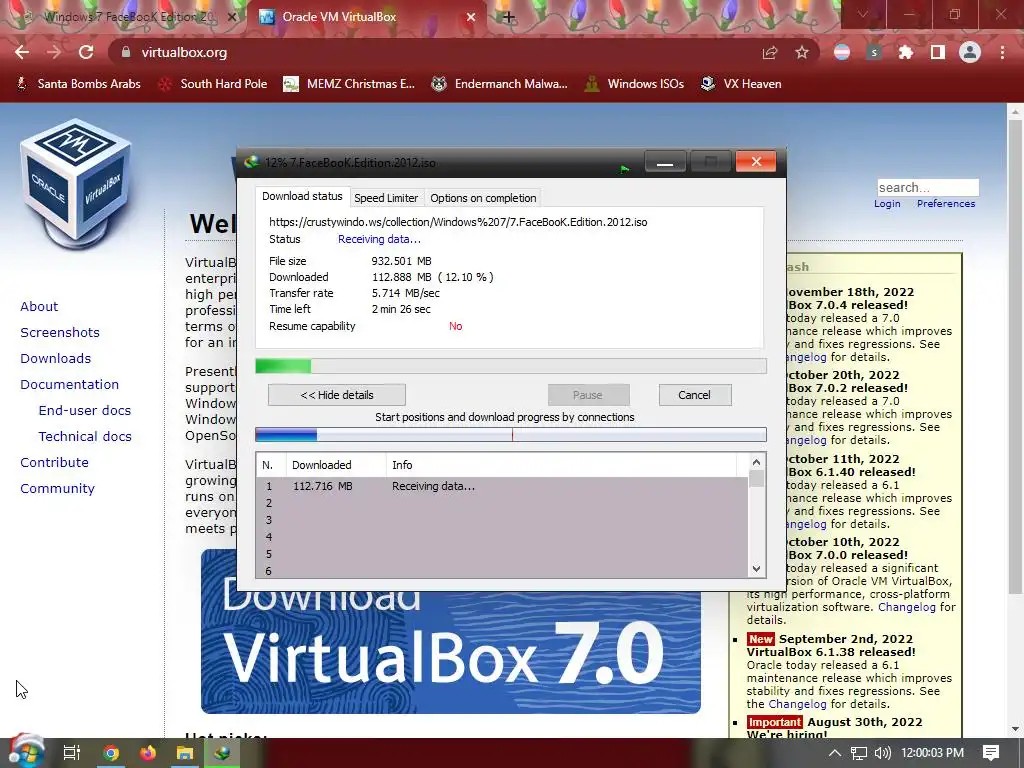Toggle the browser side panel icon

(938, 52)
